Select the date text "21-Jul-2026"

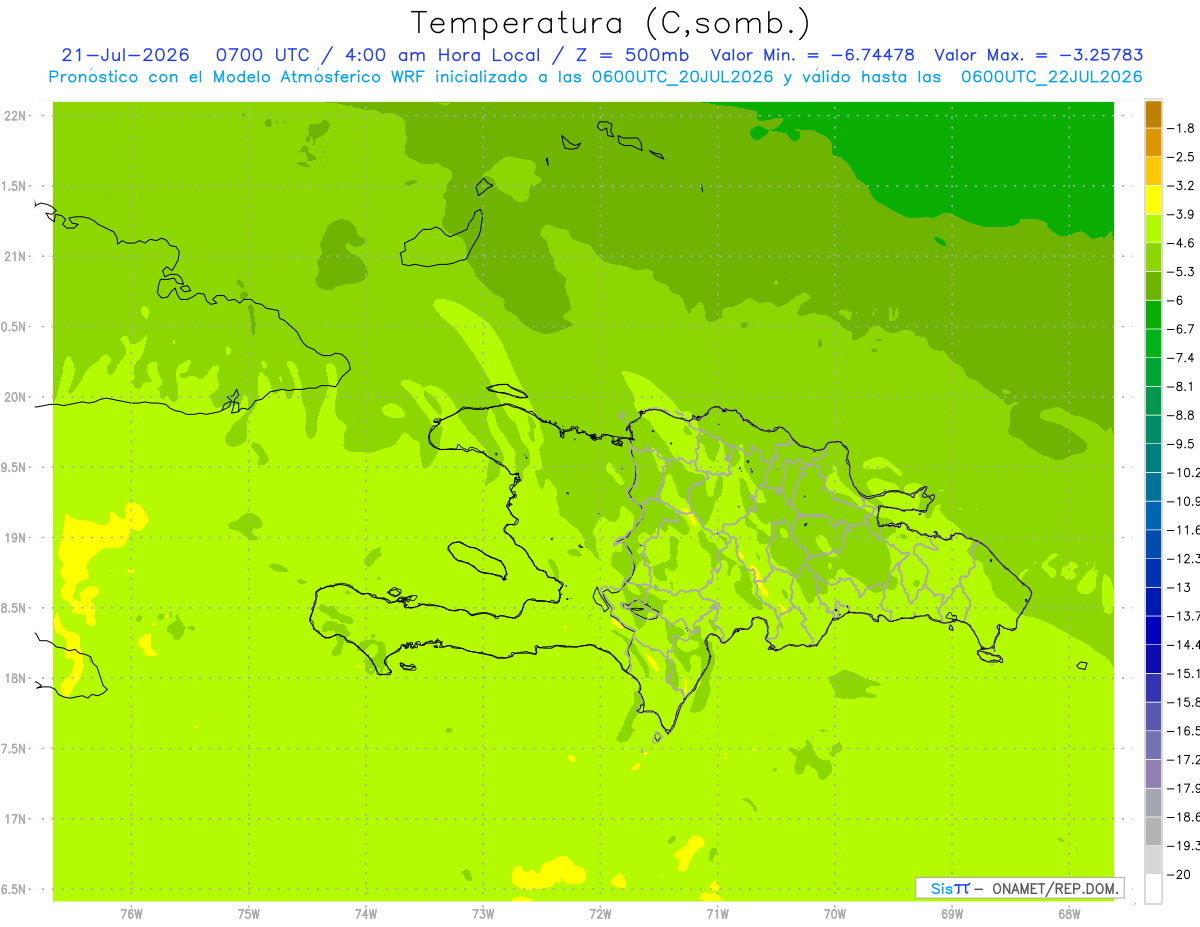click(125, 55)
